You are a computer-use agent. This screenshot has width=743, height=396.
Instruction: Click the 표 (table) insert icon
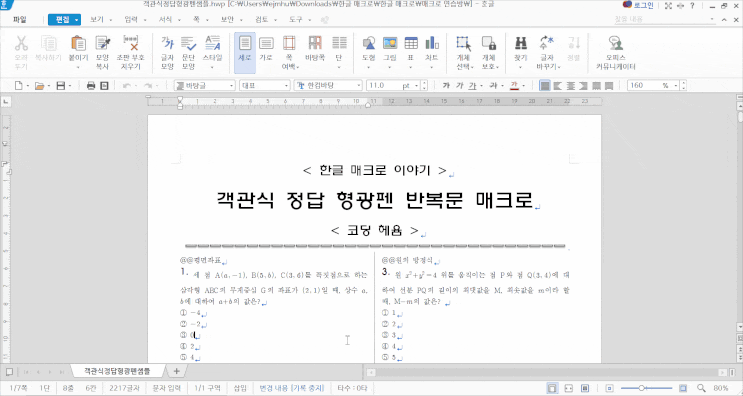pos(411,44)
